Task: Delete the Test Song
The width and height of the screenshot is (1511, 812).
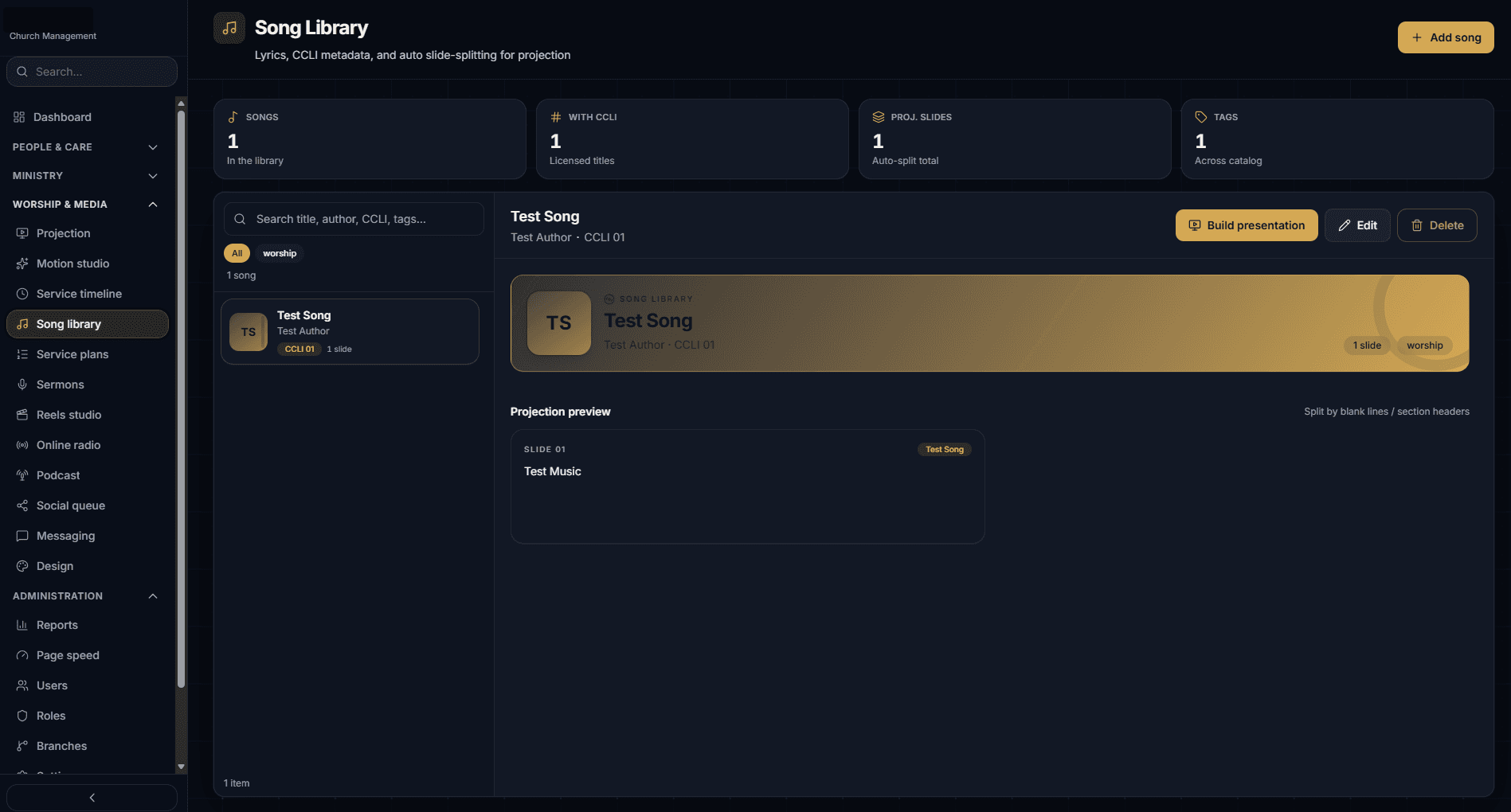Action: 1437,225
